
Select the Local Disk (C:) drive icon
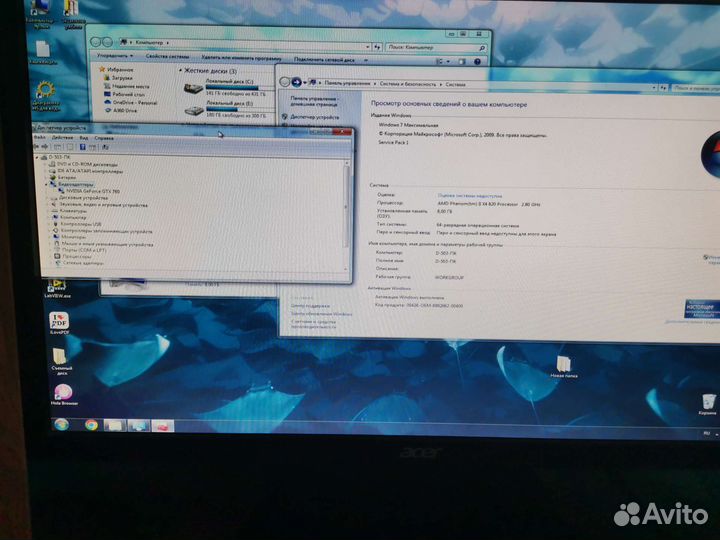pos(193,86)
